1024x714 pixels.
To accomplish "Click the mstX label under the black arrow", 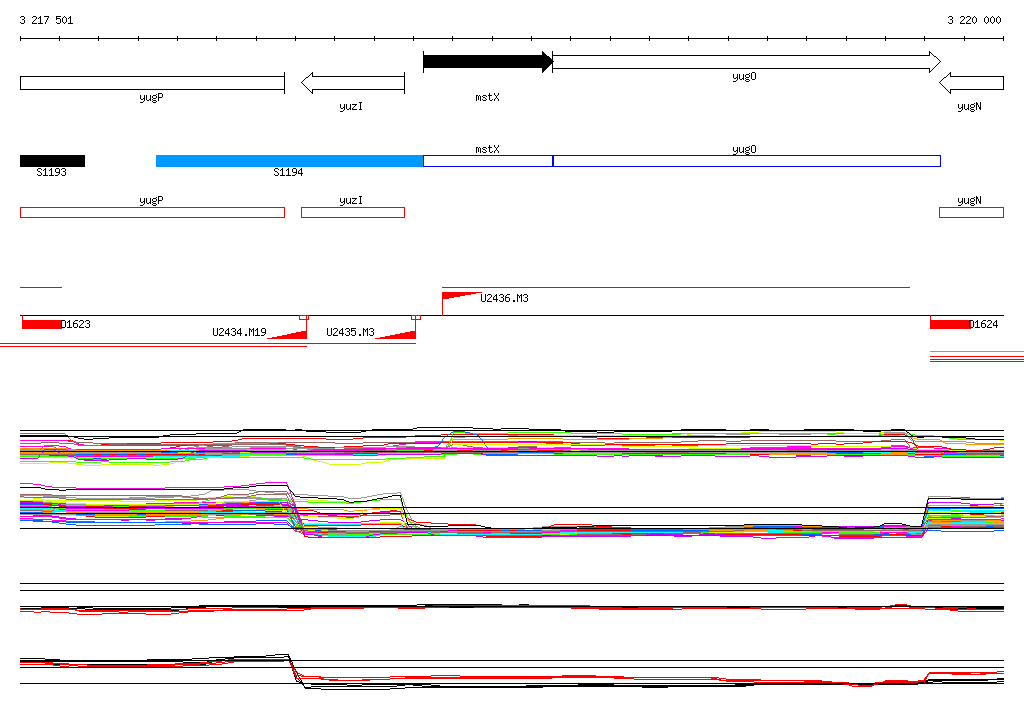I will pyautogui.click(x=487, y=97).
